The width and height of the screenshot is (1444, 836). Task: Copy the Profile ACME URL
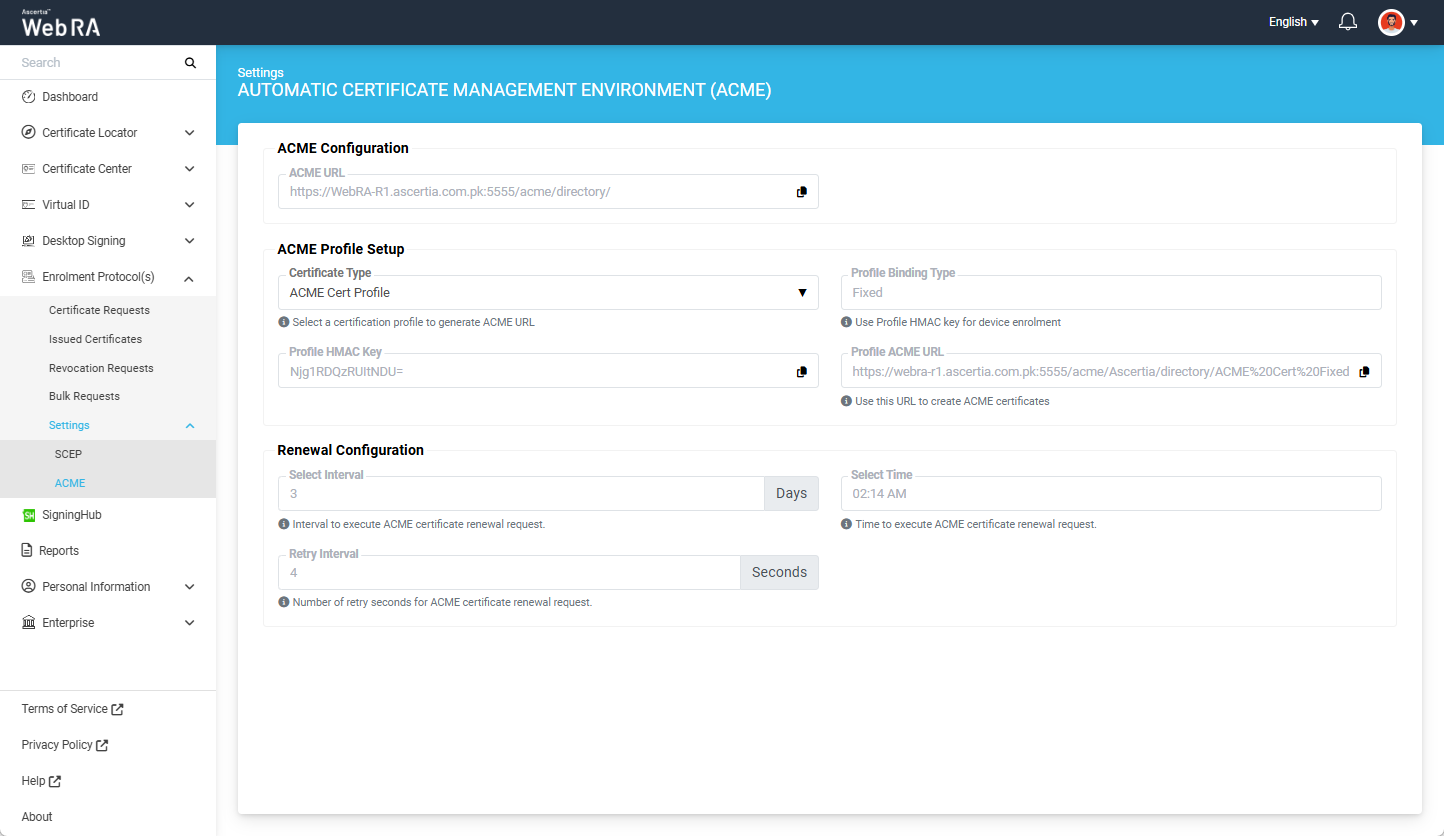1364,371
